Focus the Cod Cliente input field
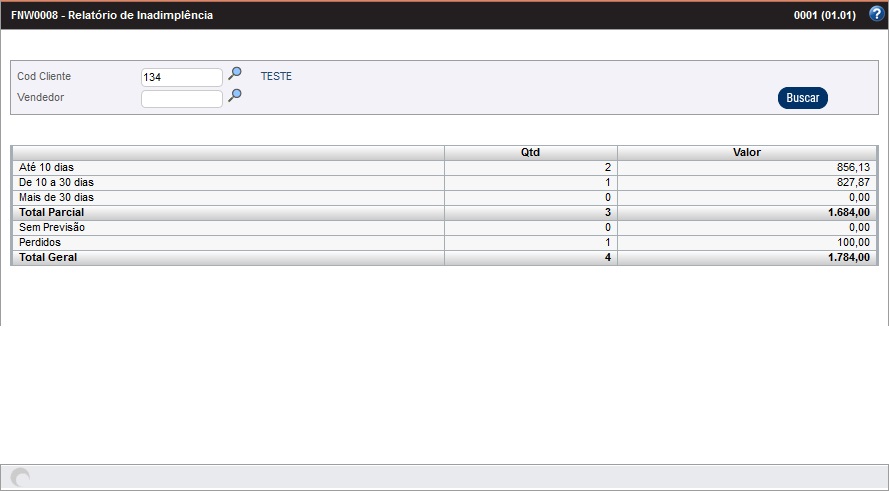 tap(181, 77)
